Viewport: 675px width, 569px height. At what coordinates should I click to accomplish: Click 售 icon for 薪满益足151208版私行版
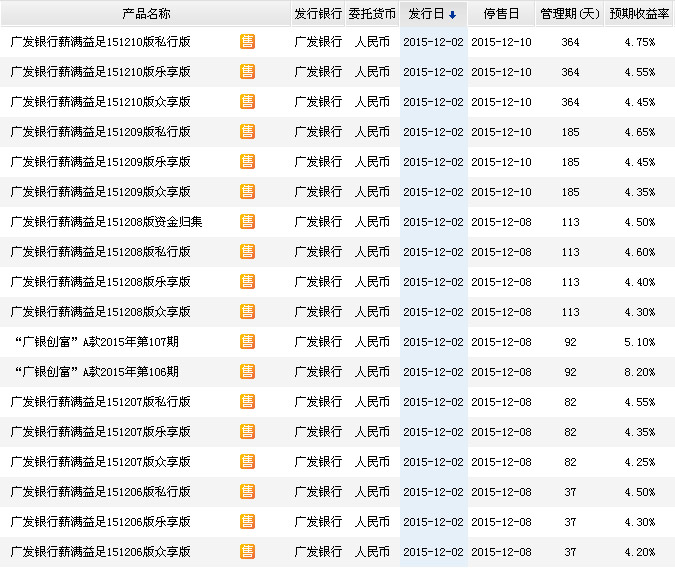pyautogui.click(x=248, y=252)
